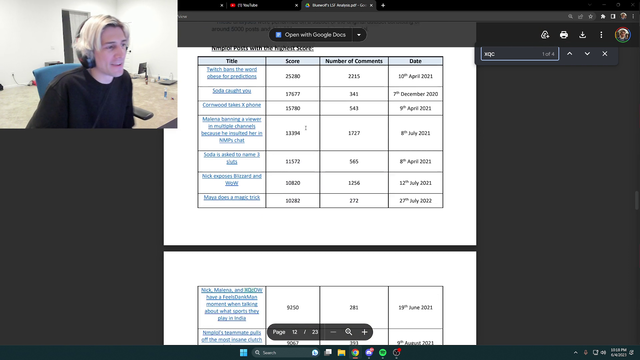
Task: Click the page scrollbar thumb
Action: tap(637, 201)
